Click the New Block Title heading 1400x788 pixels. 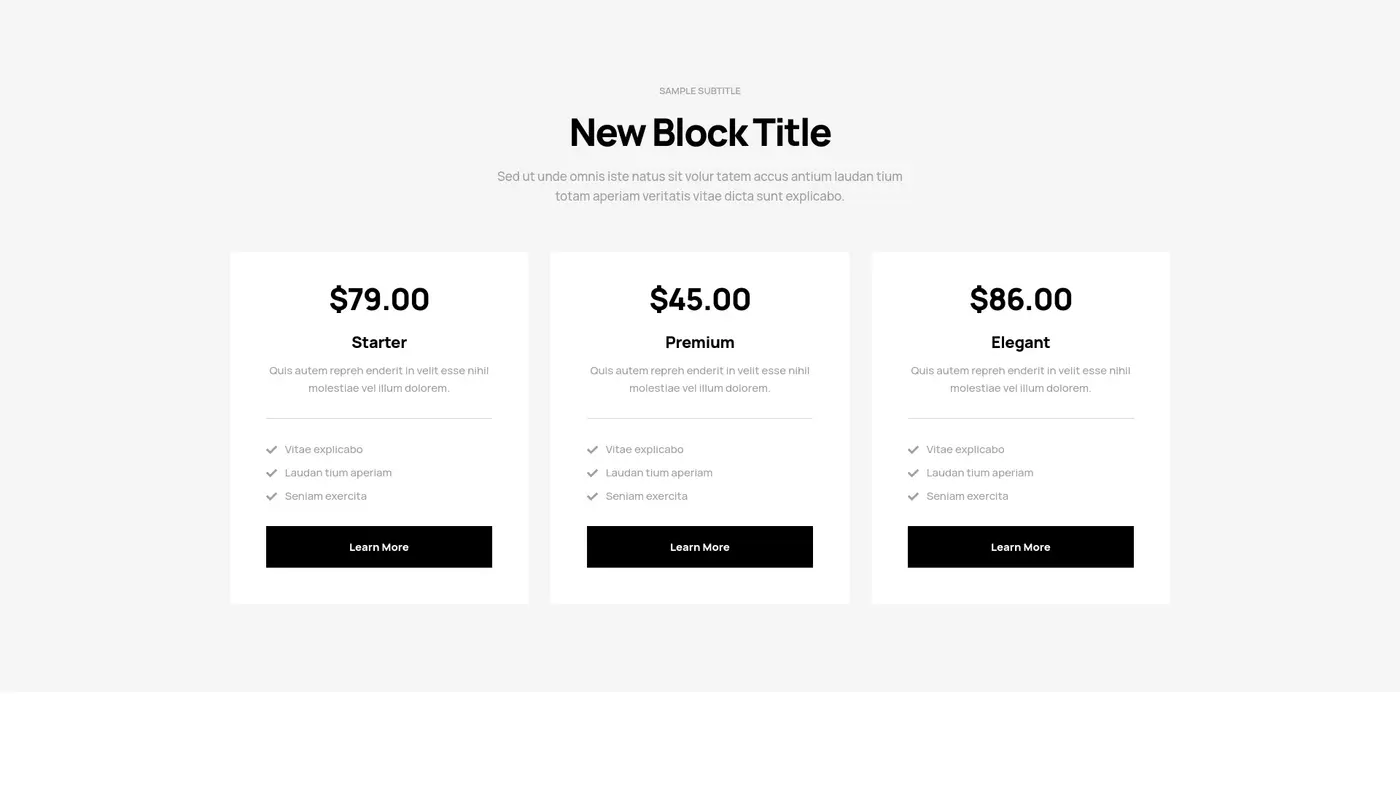[700, 131]
